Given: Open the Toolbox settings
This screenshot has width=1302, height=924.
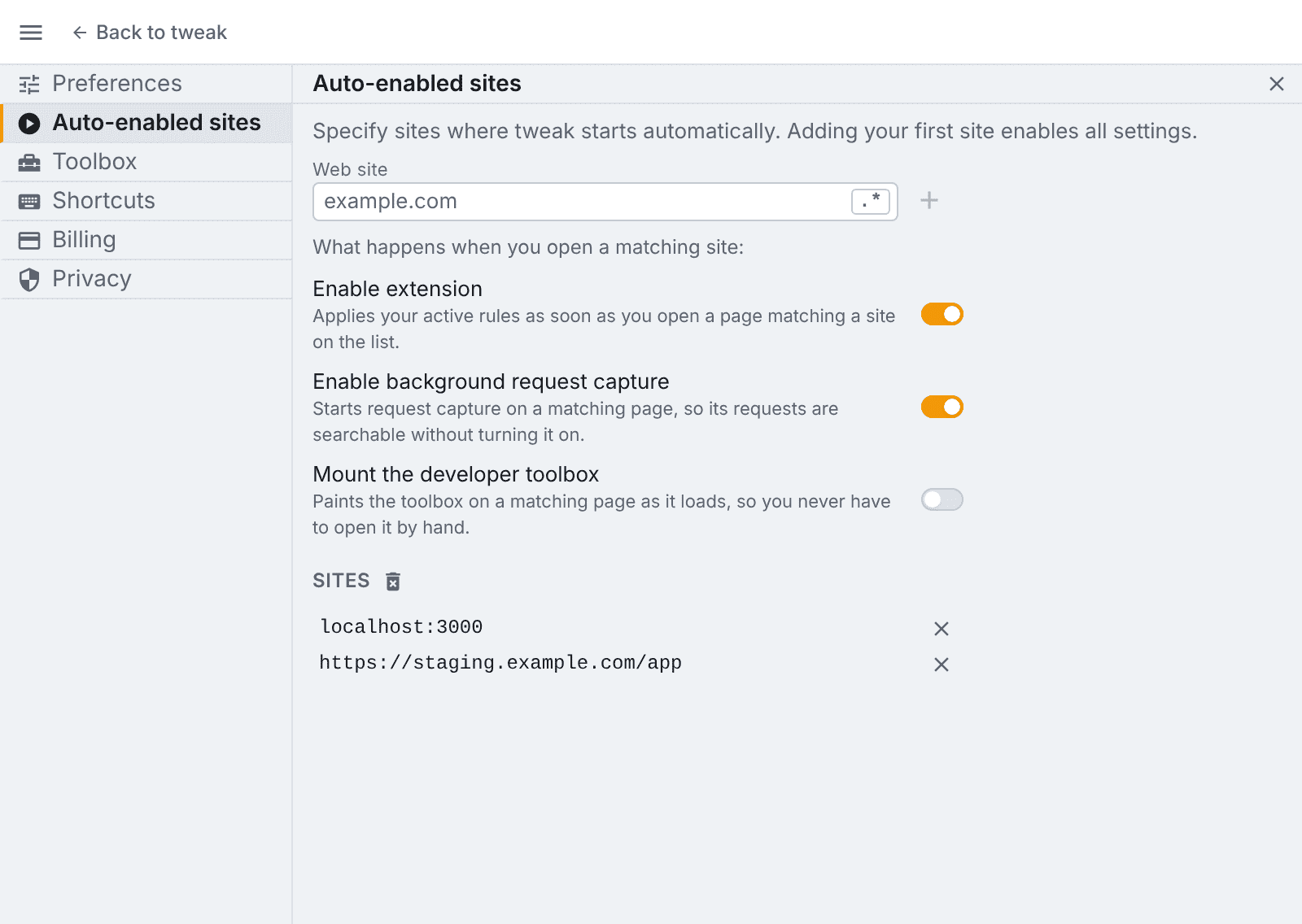Looking at the screenshot, I should [146, 162].
